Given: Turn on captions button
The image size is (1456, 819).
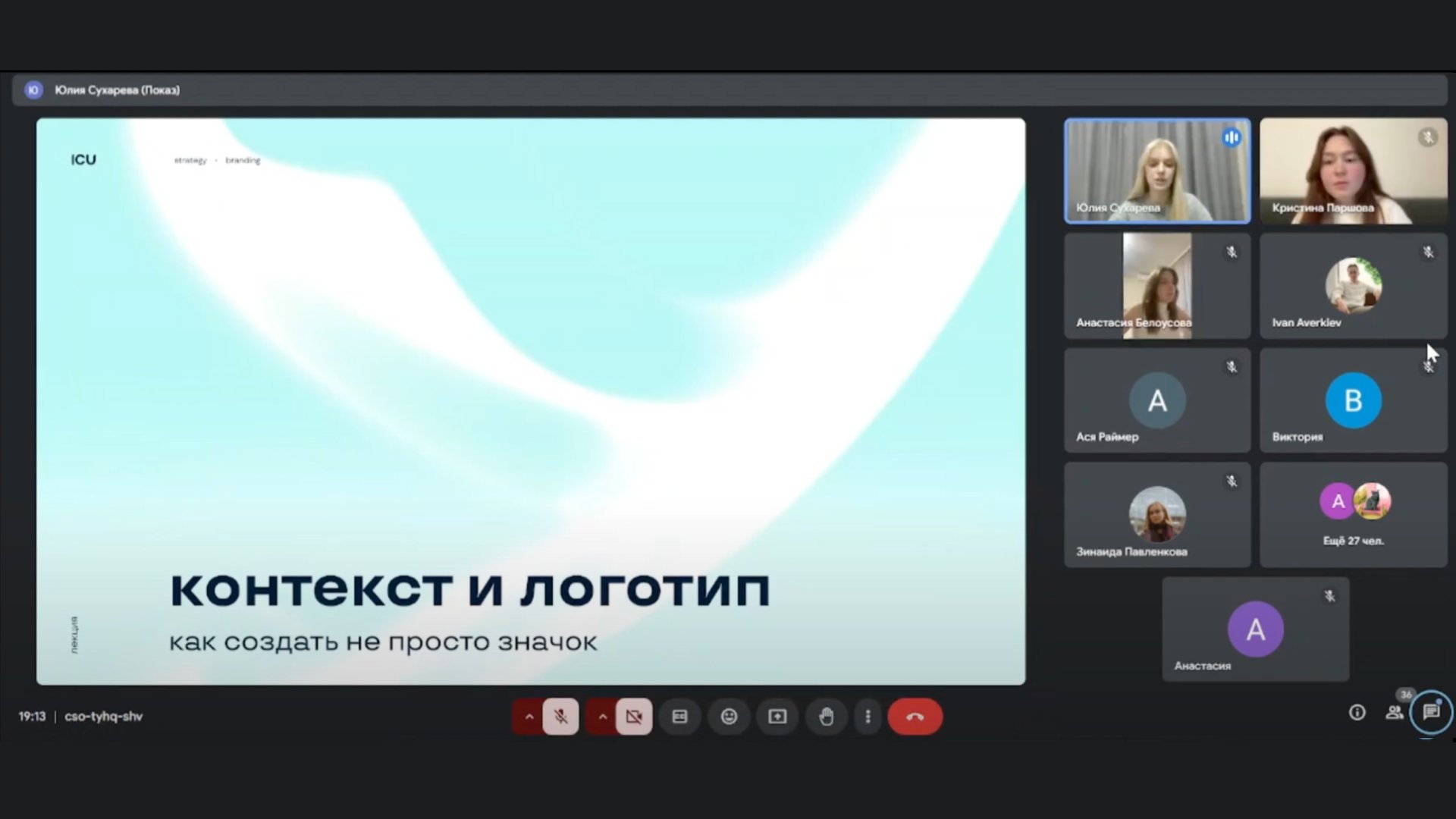Looking at the screenshot, I should pos(679,716).
